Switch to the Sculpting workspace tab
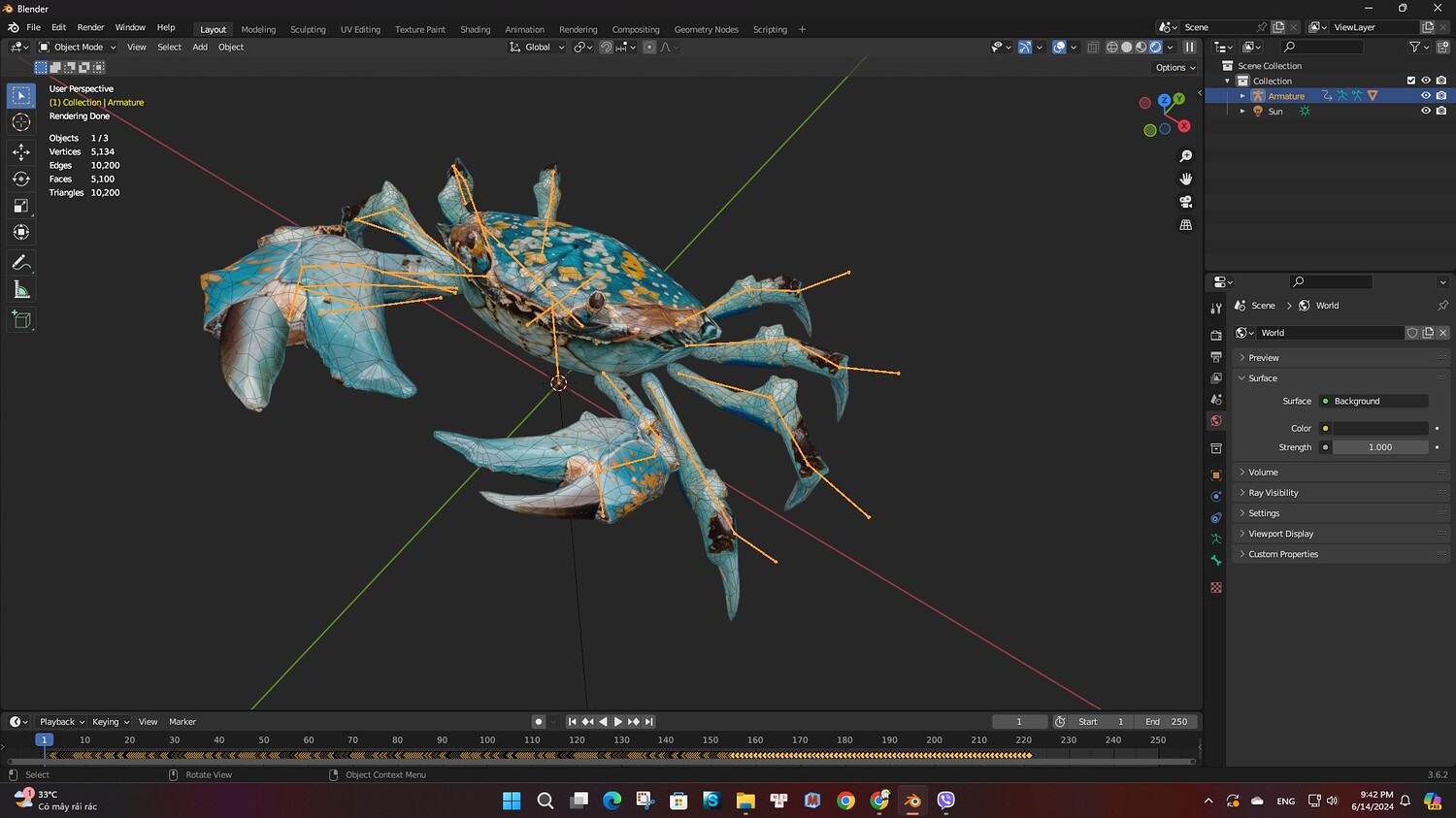This screenshot has width=1456, height=818. click(x=308, y=29)
